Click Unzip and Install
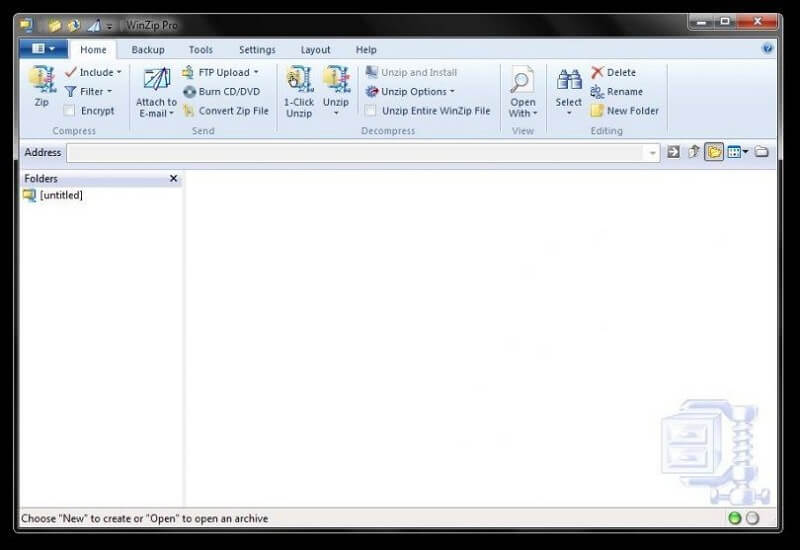800x550 pixels. click(x=411, y=72)
